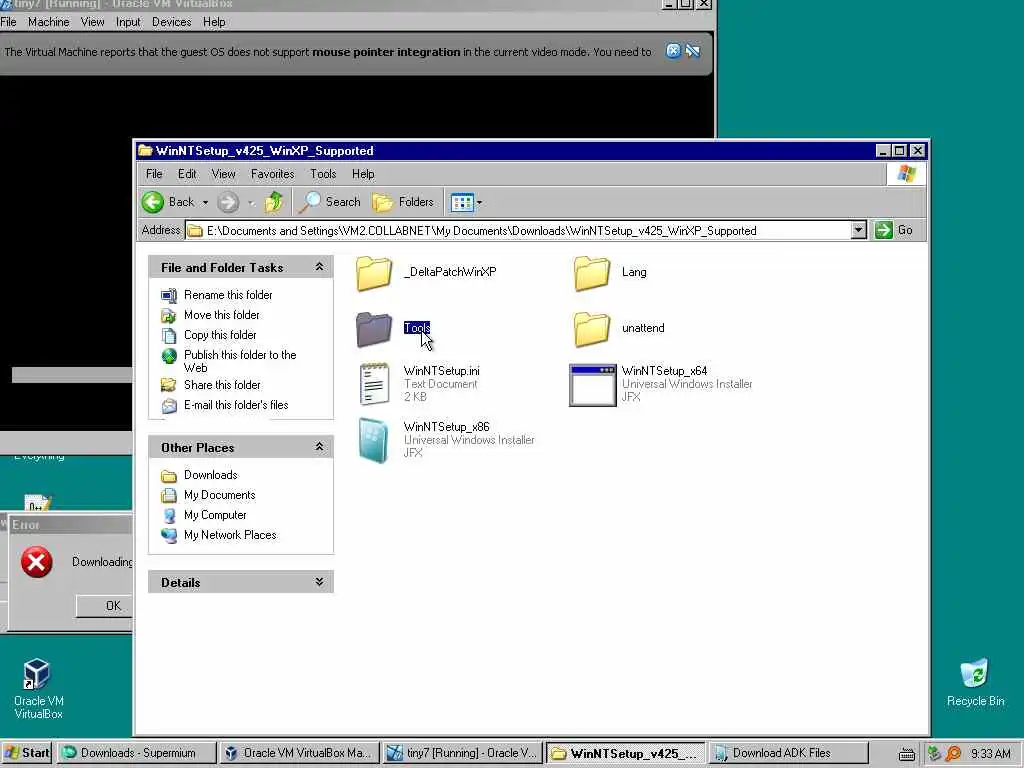Open My Network Places link
Viewport: 1024px width, 768px height.
click(230, 535)
